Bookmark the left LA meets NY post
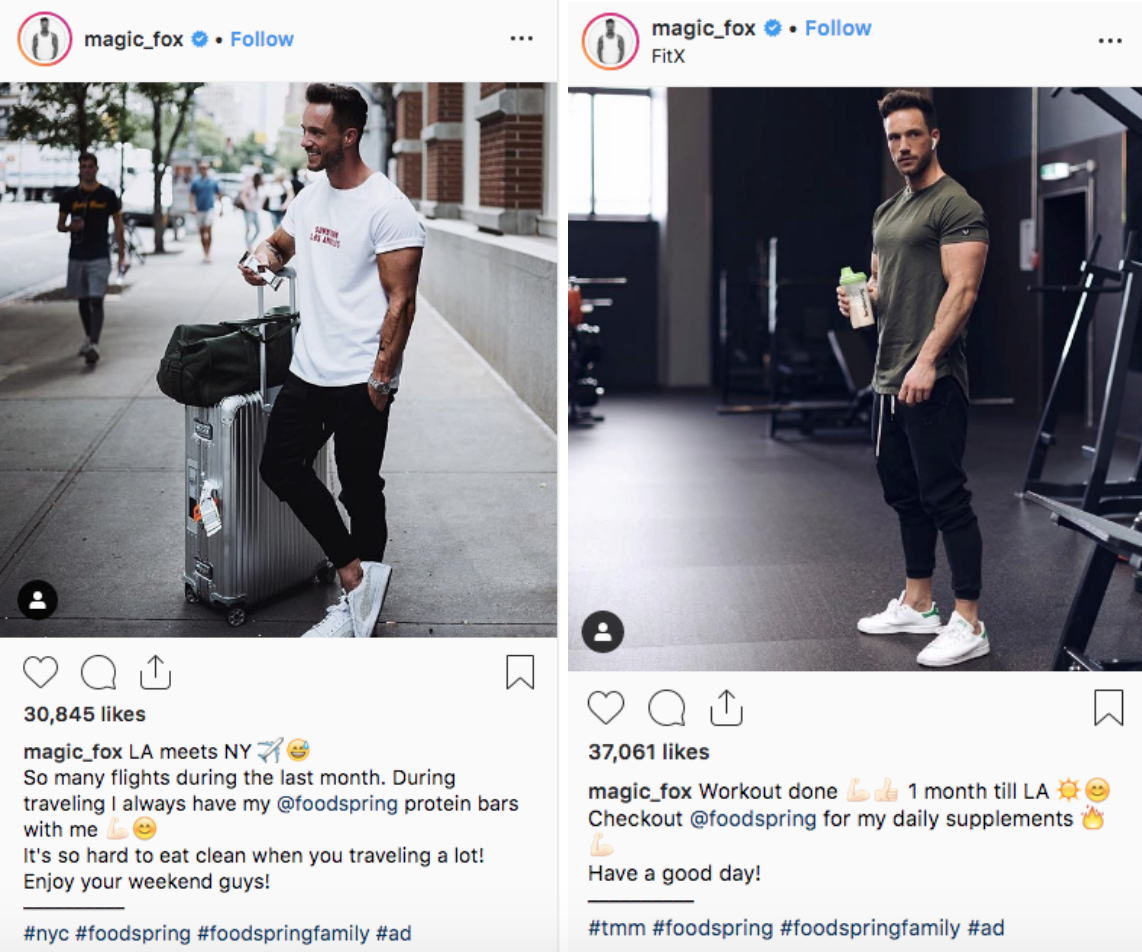The image size is (1142, 952). click(x=520, y=672)
